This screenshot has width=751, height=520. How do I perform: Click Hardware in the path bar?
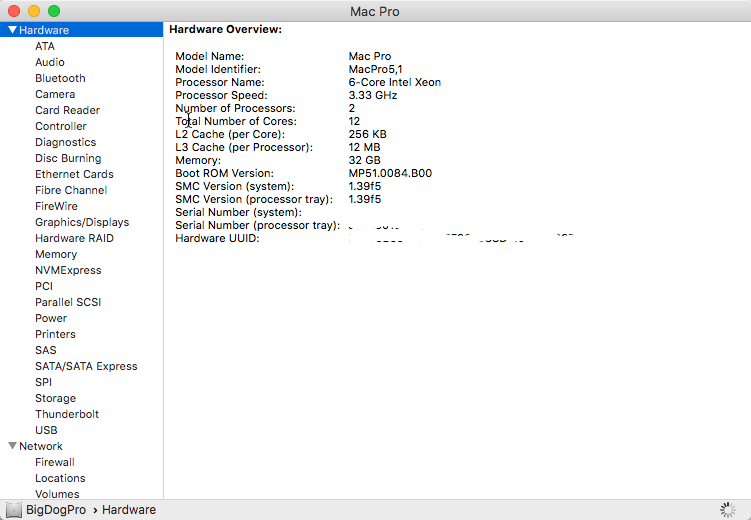(129, 510)
